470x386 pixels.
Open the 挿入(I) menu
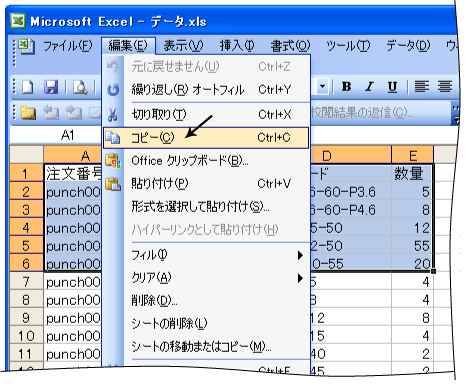(237, 46)
